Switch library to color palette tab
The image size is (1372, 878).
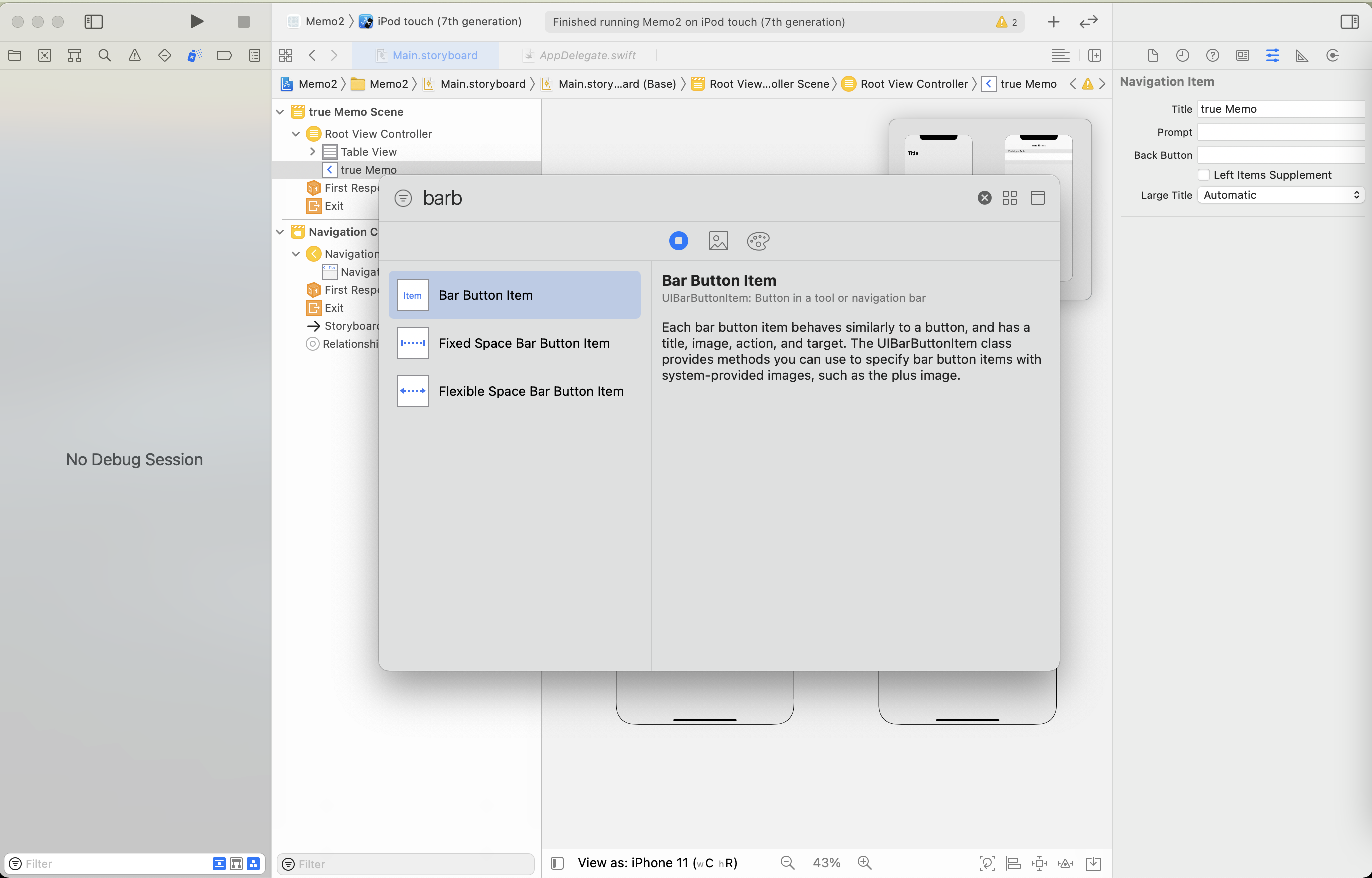pos(758,241)
